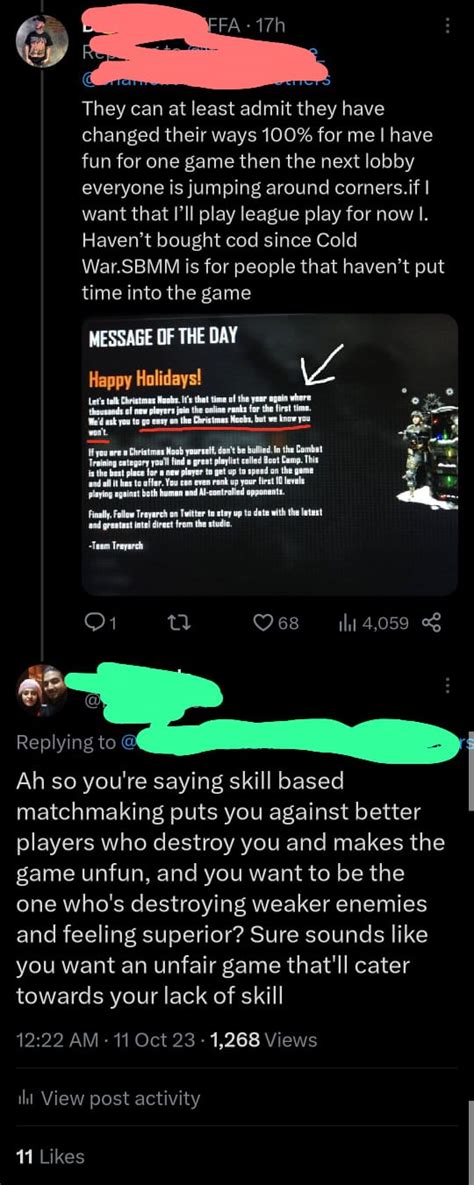
Task: Open top tweet author's profile picture
Action: tap(42, 42)
